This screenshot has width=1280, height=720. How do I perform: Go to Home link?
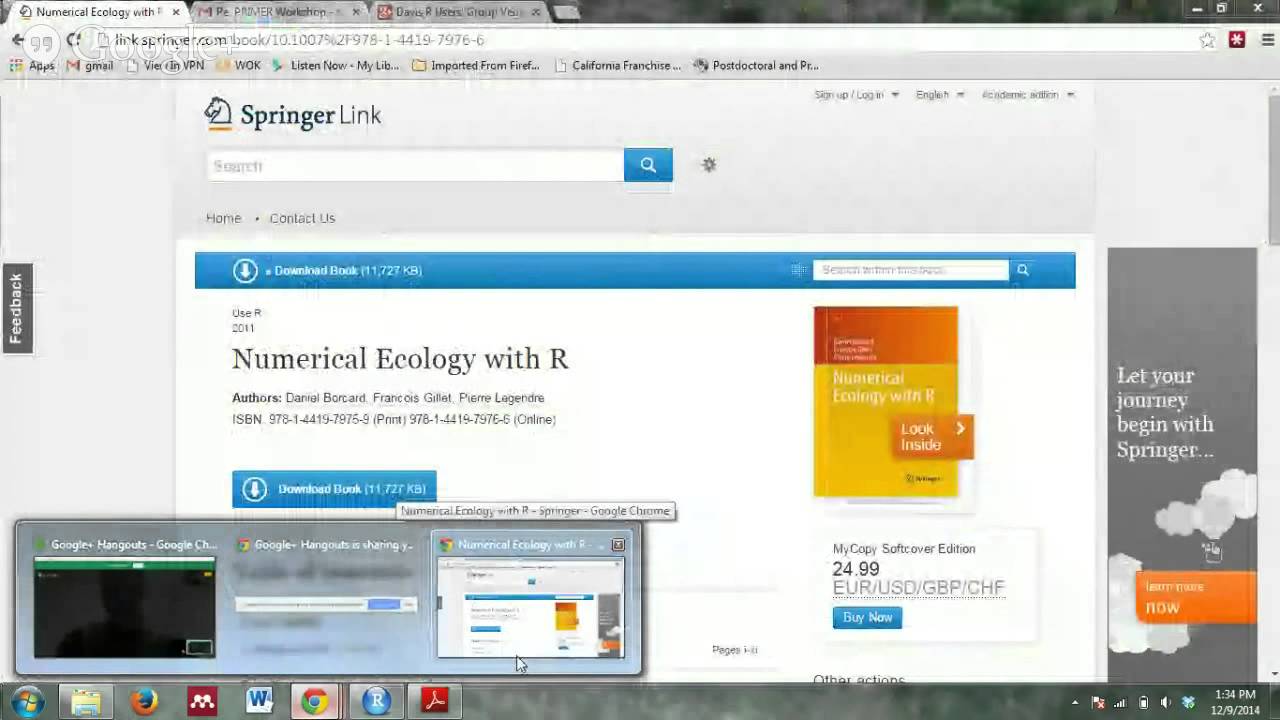coord(223,218)
